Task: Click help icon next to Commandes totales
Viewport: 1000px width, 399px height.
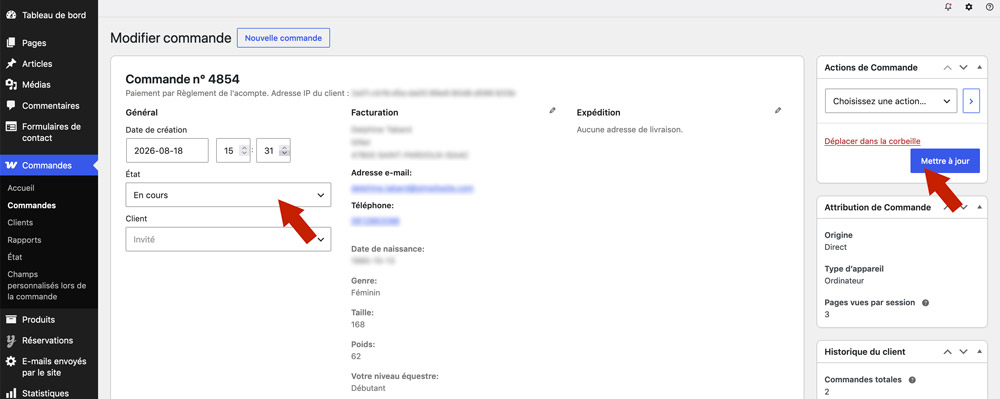Action: [x=911, y=380]
